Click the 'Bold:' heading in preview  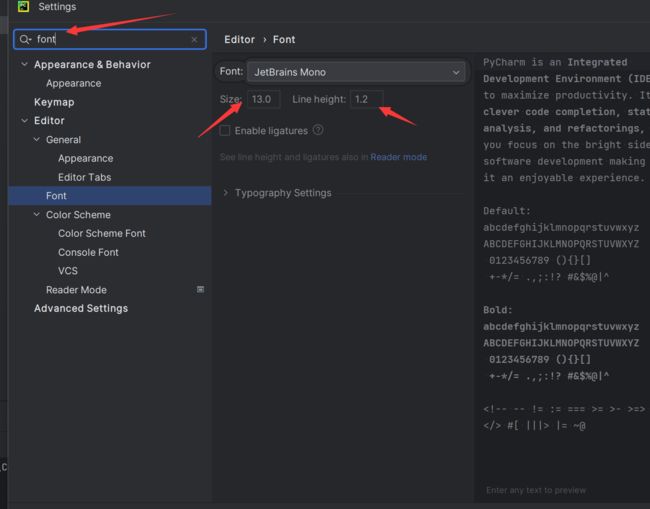click(x=497, y=310)
